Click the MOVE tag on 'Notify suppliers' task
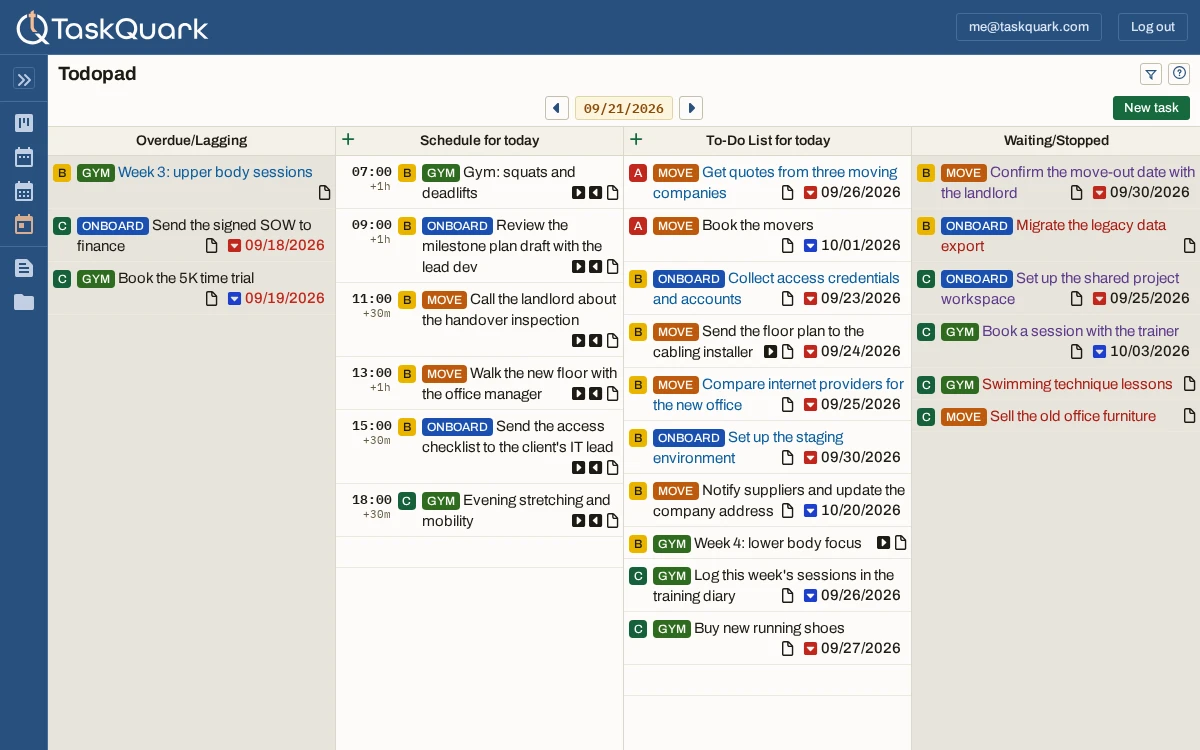The width and height of the screenshot is (1200, 750). click(676, 491)
